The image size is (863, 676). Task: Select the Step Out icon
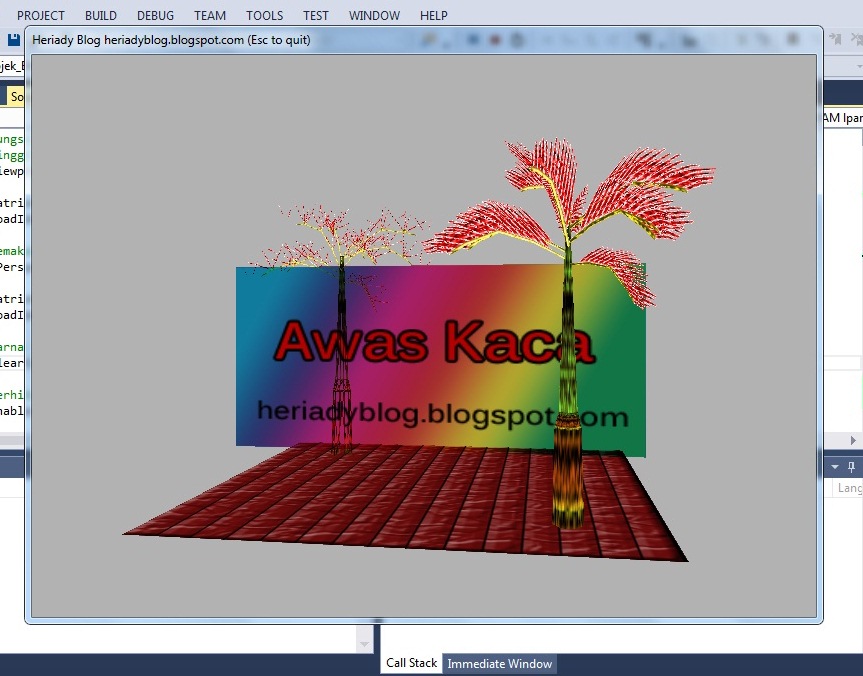[610, 38]
